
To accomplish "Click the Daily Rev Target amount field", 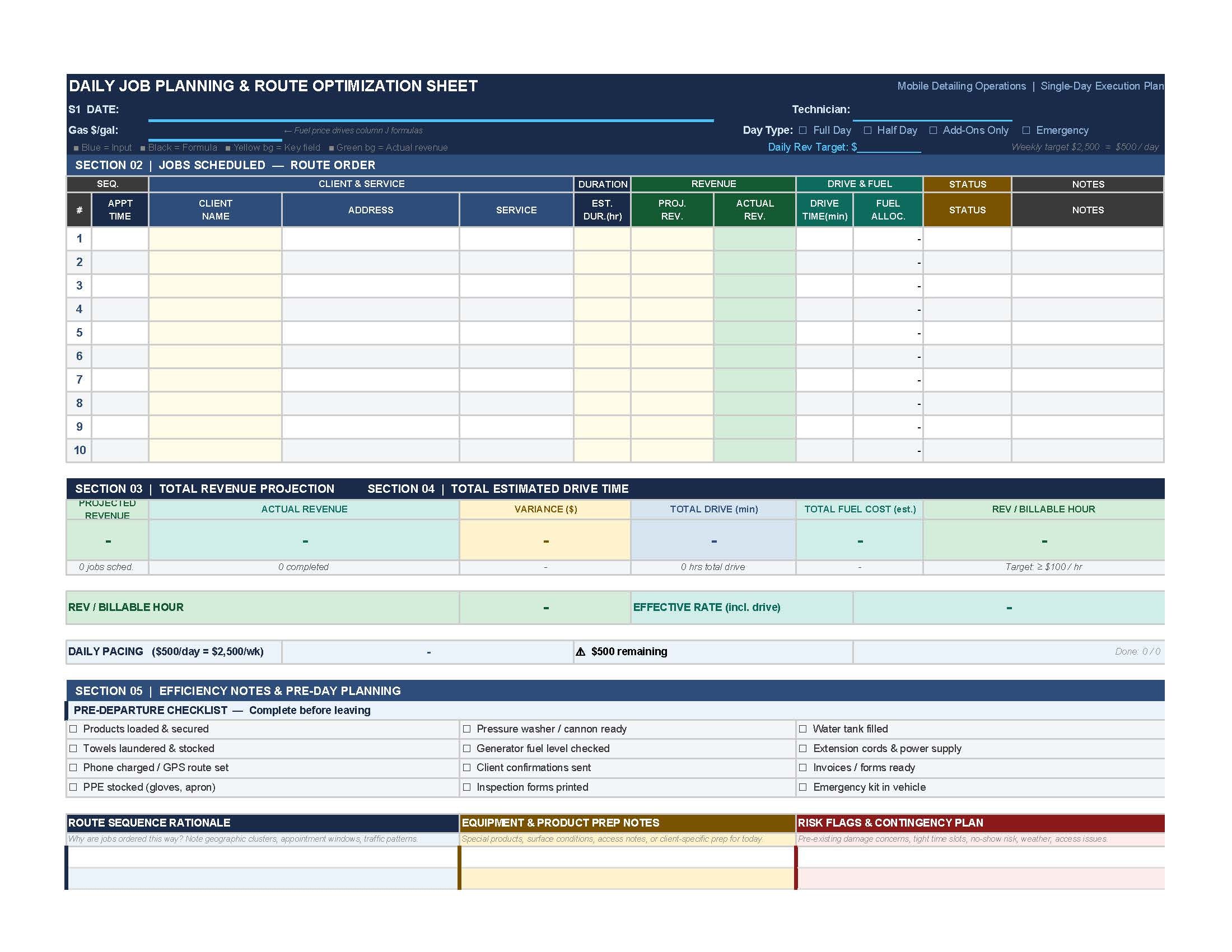I will 889,147.
